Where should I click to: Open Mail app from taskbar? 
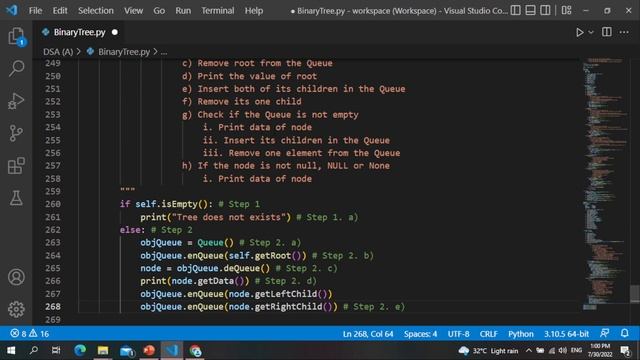(x=127, y=350)
